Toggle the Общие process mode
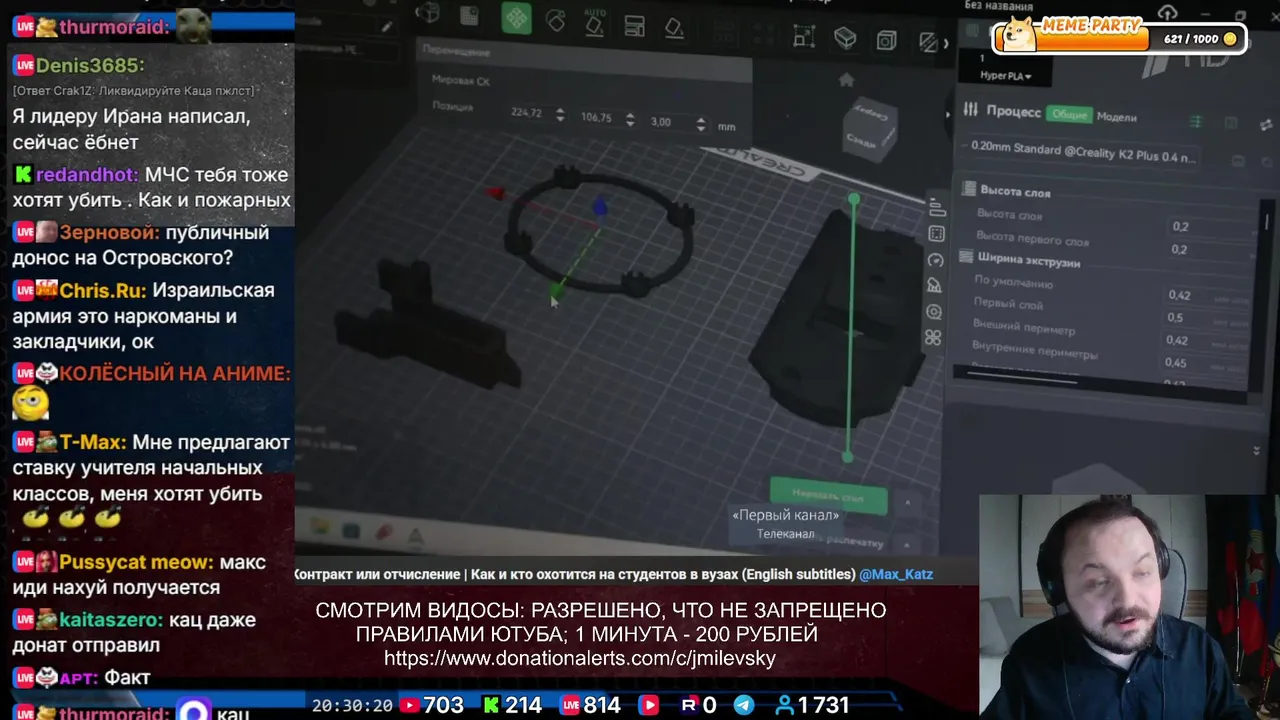Viewport: 1280px width, 720px height. tap(1069, 114)
